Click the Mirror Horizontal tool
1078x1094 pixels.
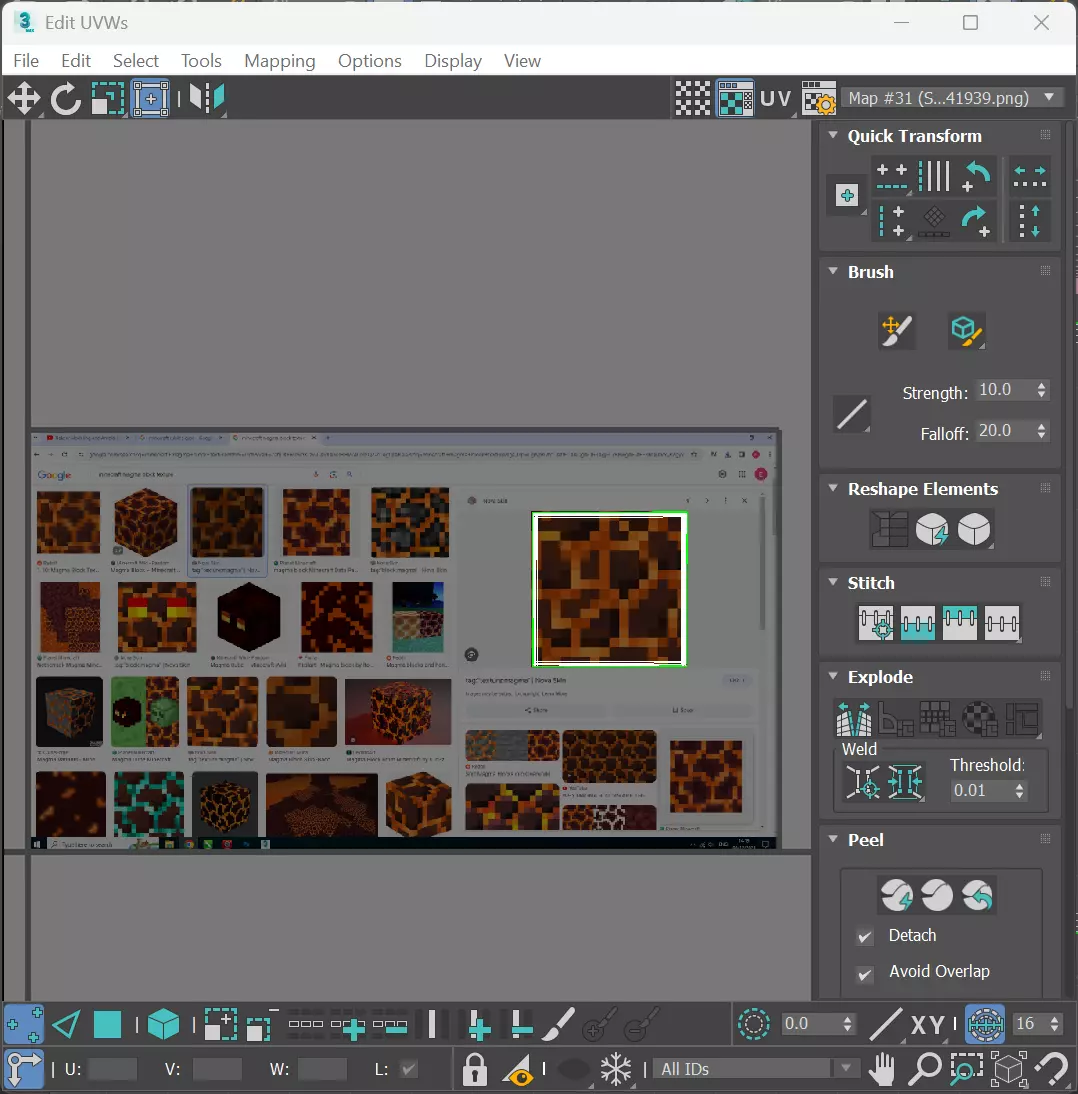pyautogui.click(x=207, y=98)
